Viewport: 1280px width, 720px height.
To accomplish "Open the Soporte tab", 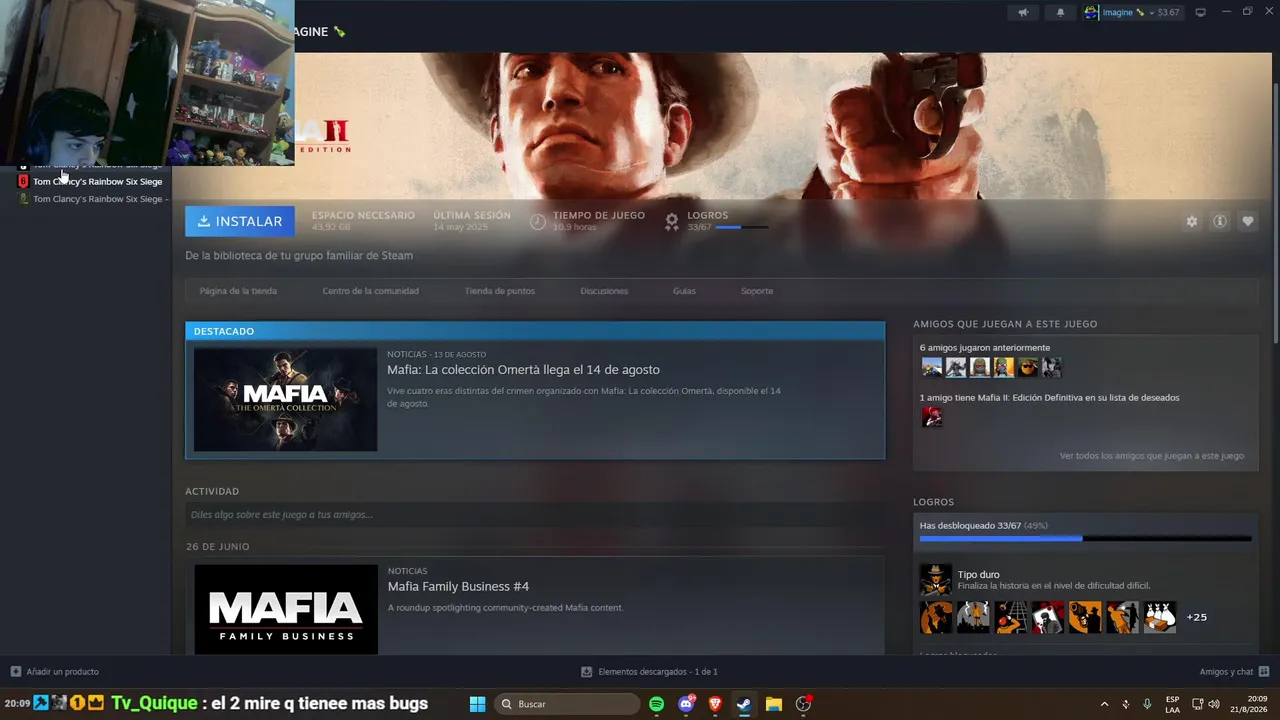I will coord(757,291).
